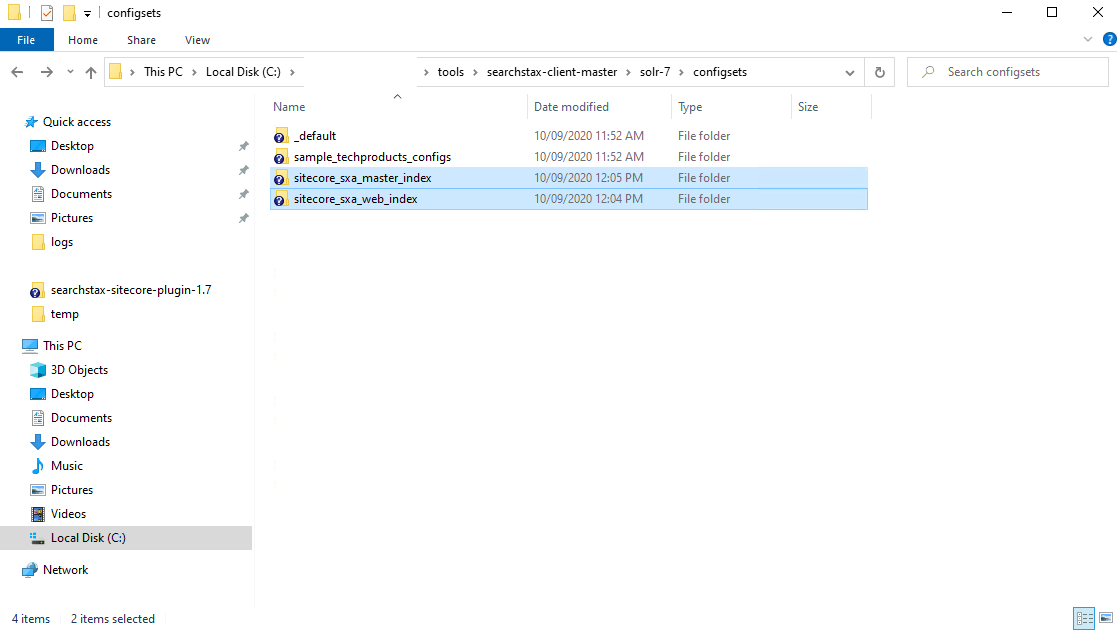Select sitecore_sxa_master_index folder
This screenshot has width=1117, height=630.
(363, 177)
